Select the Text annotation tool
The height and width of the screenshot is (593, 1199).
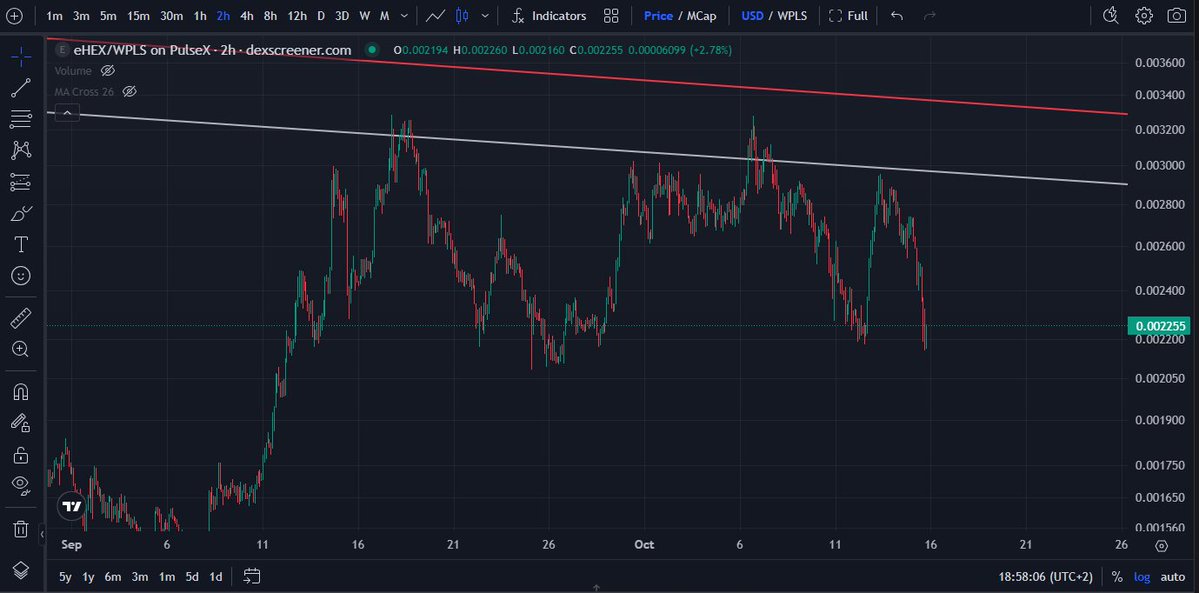(21, 245)
